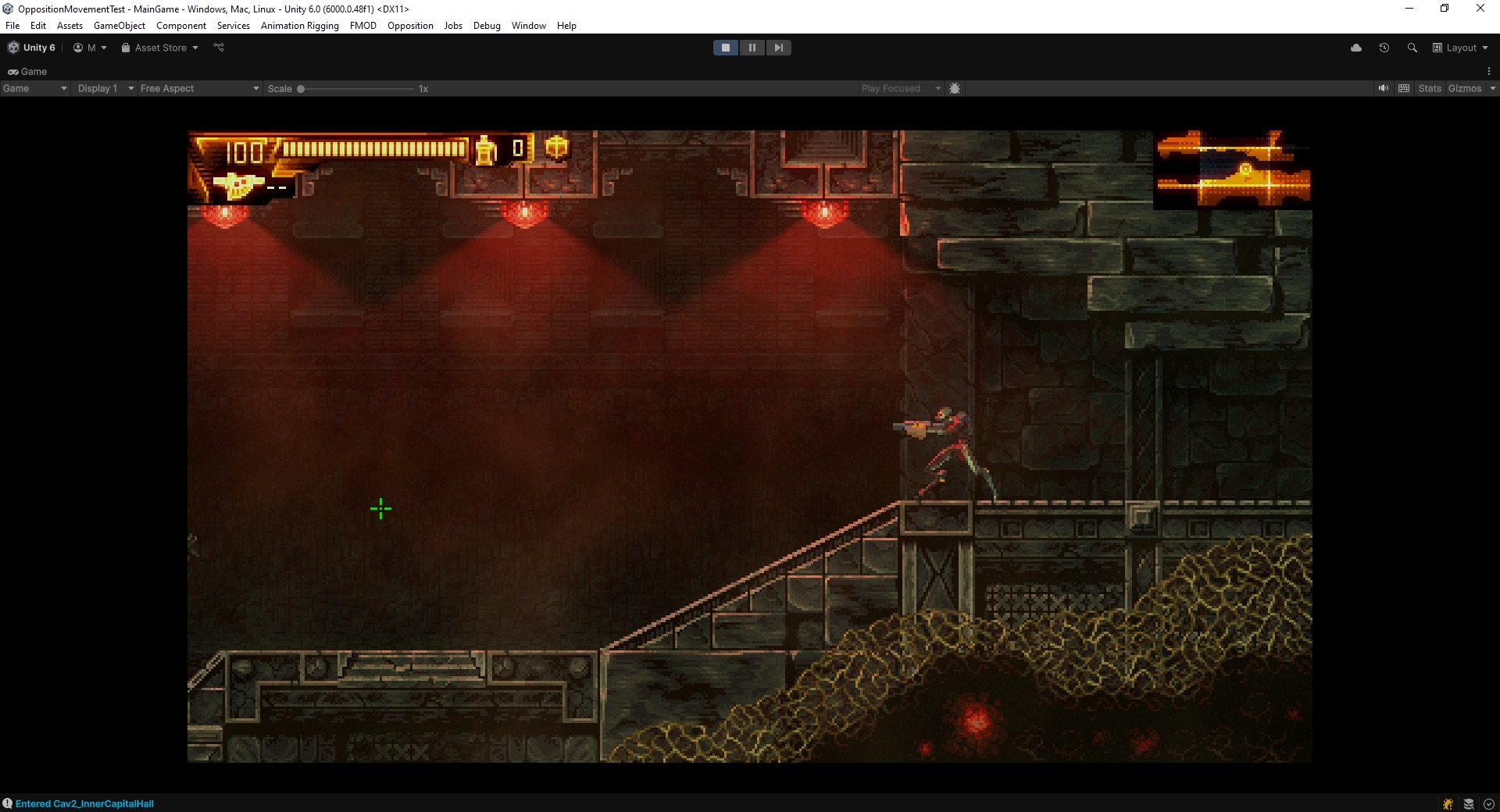Click the 100 health counter in HUD
Image resolution: width=1500 pixels, height=812 pixels.
pyautogui.click(x=245, y=152)
